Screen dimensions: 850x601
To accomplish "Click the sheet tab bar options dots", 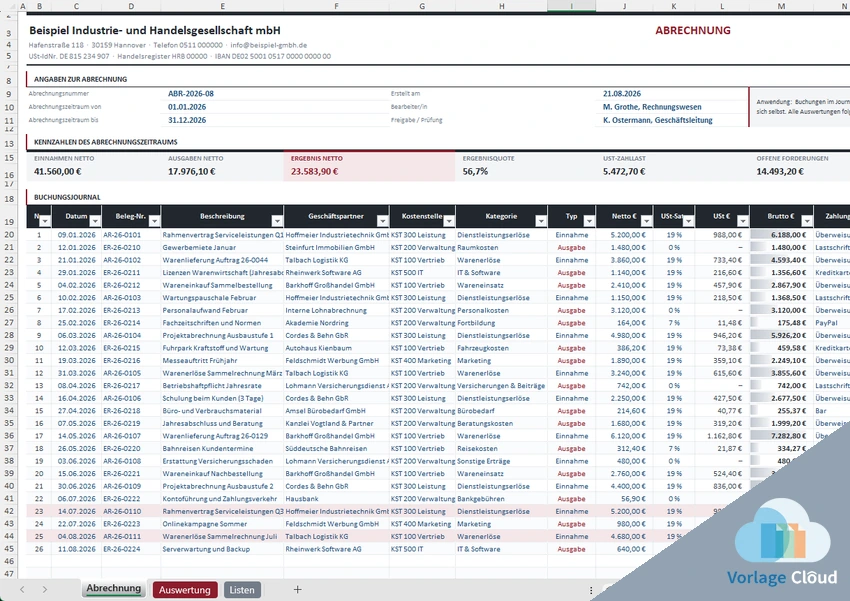I will point(591,590).
